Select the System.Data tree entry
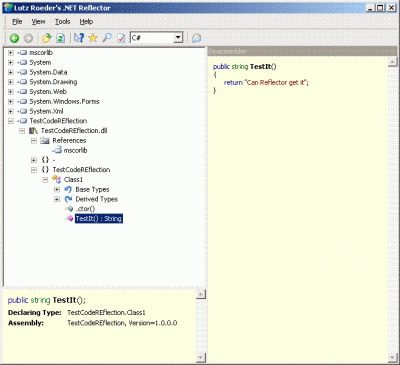The height and width of the screenshot is (365, 400). [x=48, y=72]
